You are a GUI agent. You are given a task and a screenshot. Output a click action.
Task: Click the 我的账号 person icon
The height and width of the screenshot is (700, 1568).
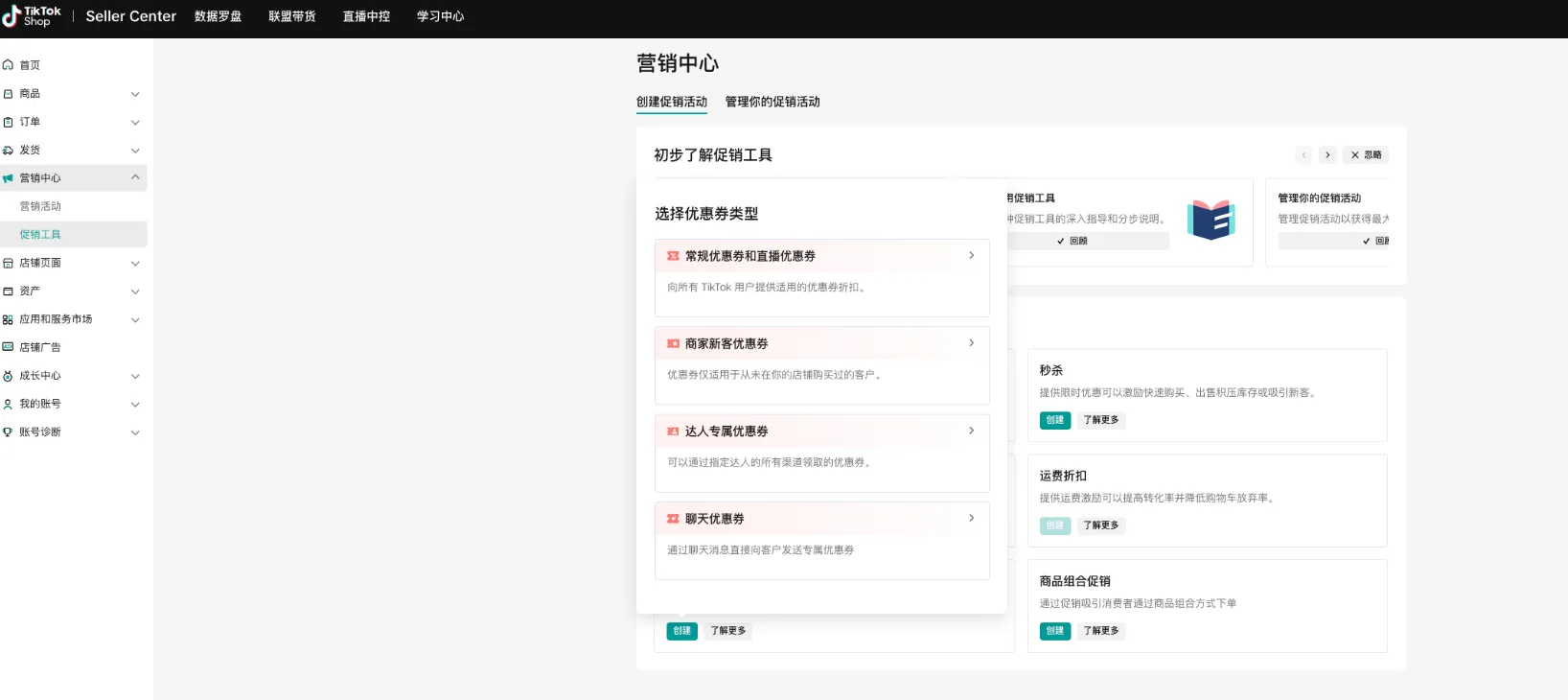pos(8,404)
